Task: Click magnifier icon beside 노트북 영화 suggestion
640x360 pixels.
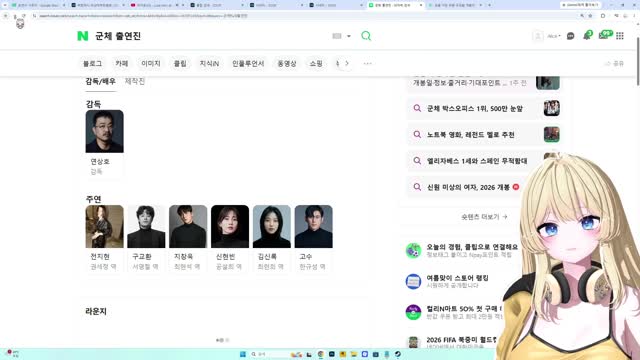Action: [417, 135]
